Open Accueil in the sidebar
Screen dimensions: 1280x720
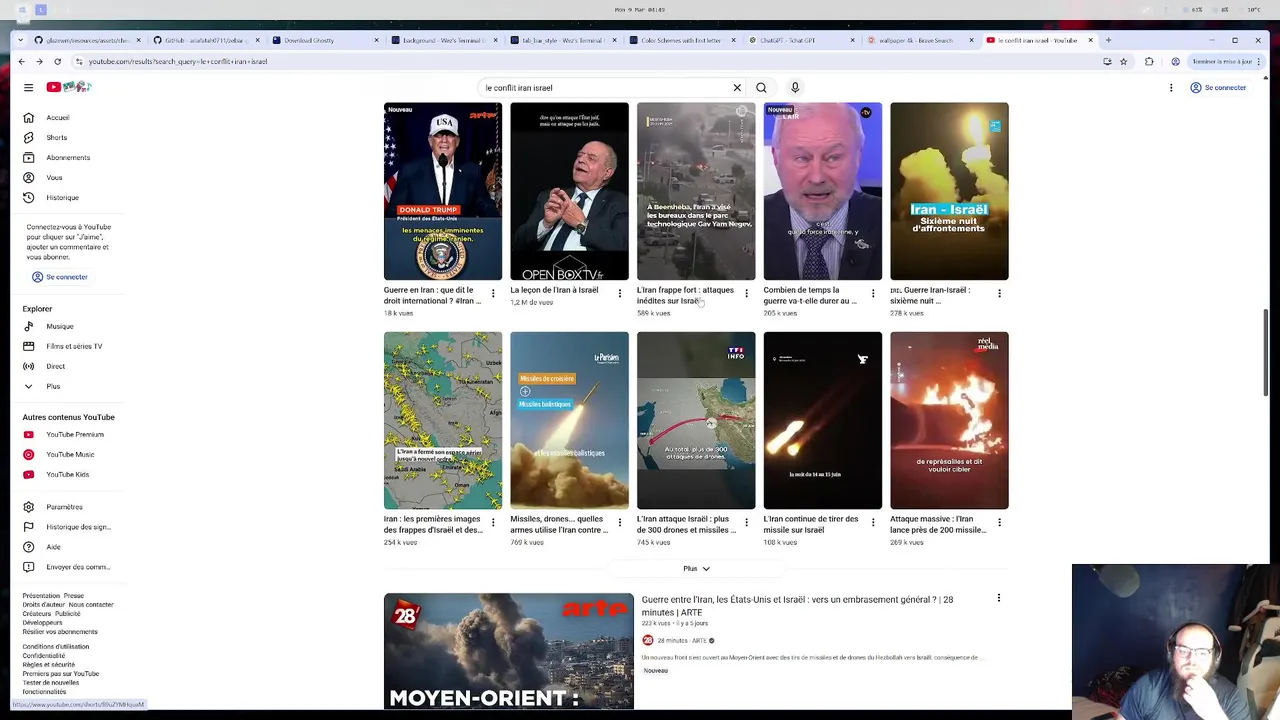57,118
